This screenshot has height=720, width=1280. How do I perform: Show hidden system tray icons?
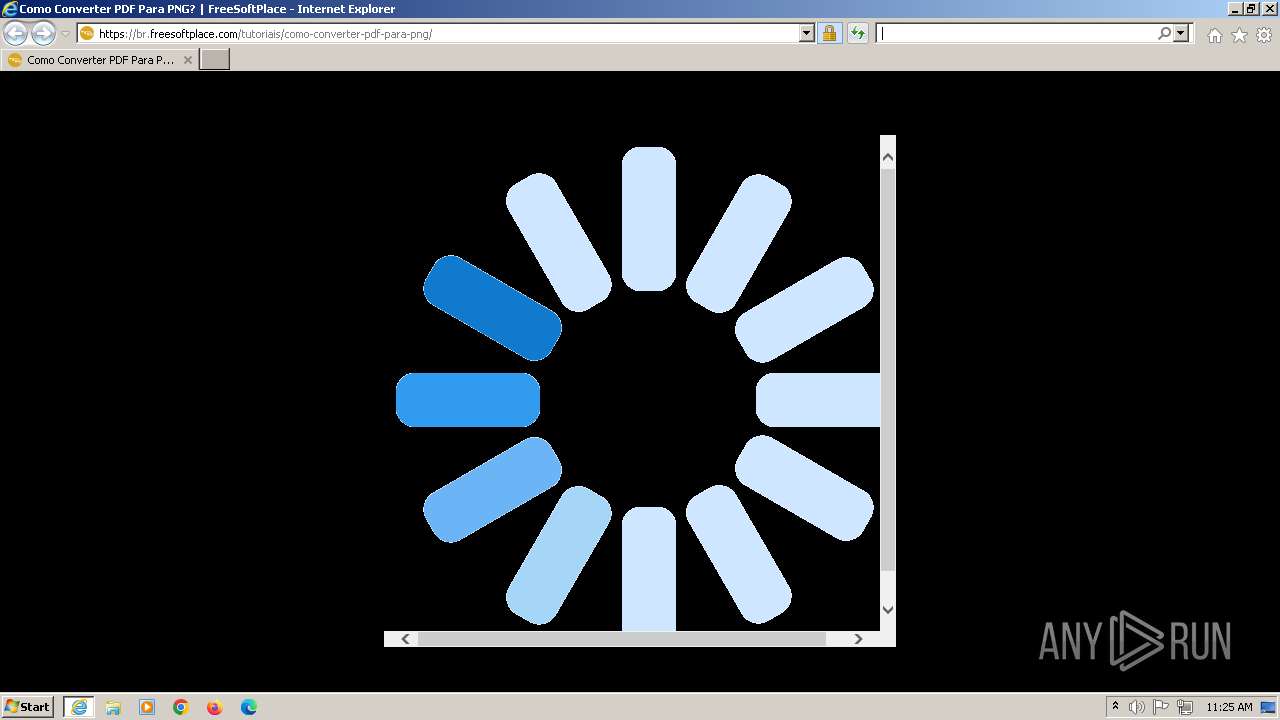1115,707
